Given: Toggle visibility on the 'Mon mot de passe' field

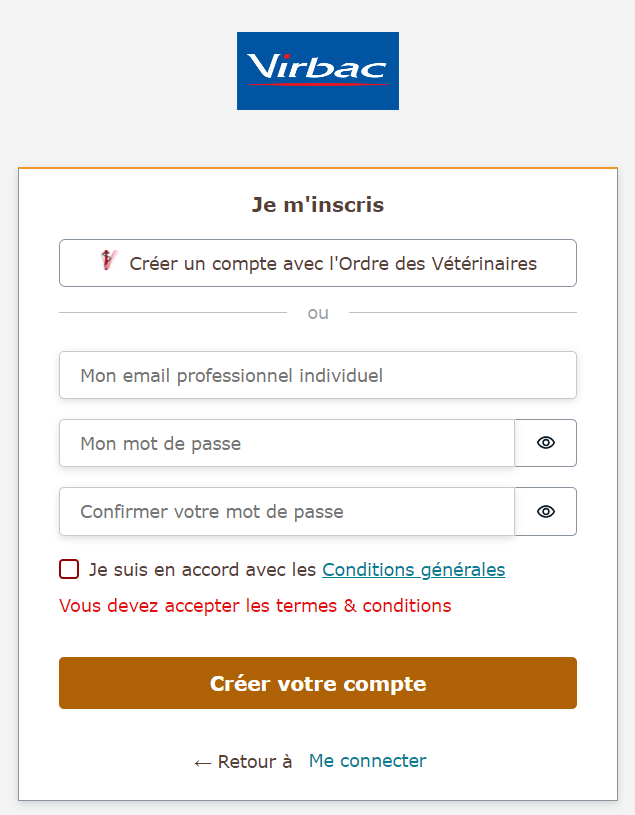Looking at the screenshot, I should point(545,443).
